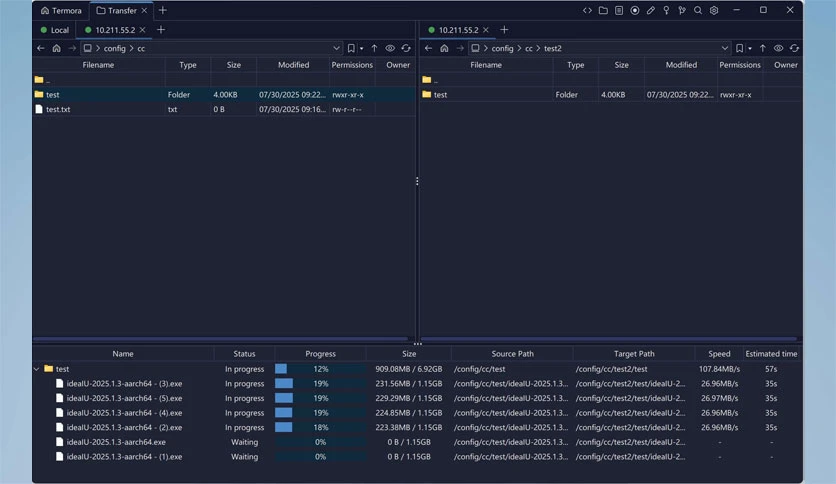Open the right pane bookmark dropdown arrow

[750, 49]
